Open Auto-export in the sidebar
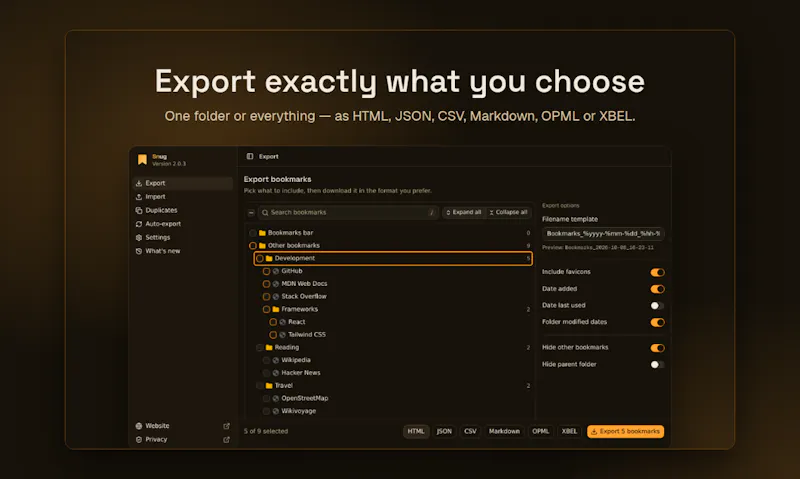 183,224
